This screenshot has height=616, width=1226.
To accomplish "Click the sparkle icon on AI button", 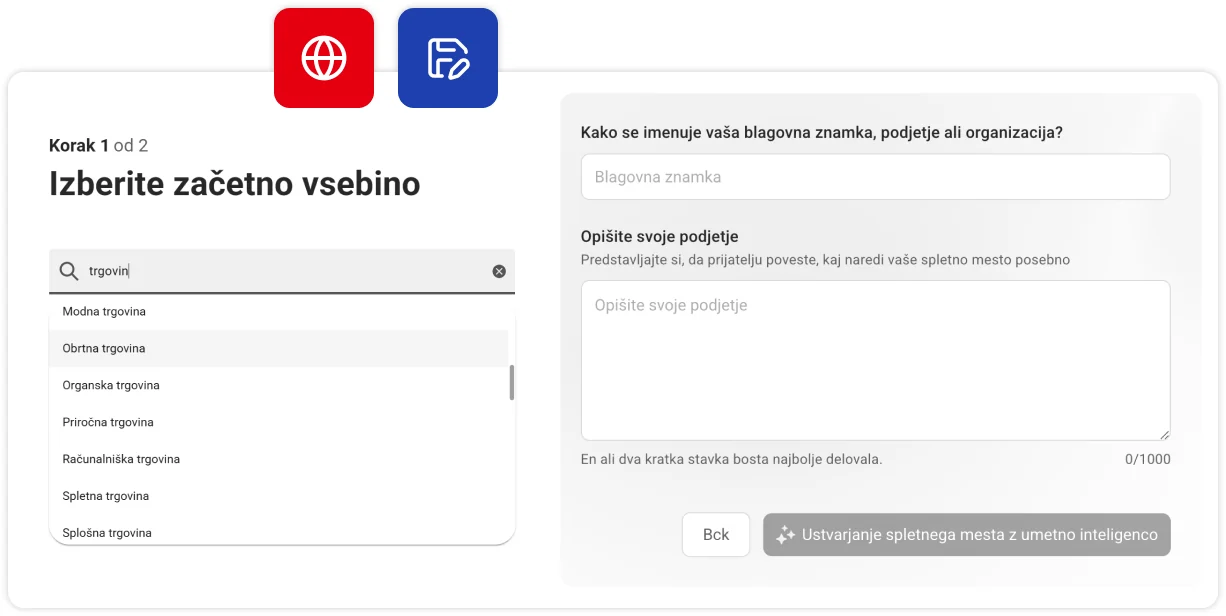I will 785,535.
